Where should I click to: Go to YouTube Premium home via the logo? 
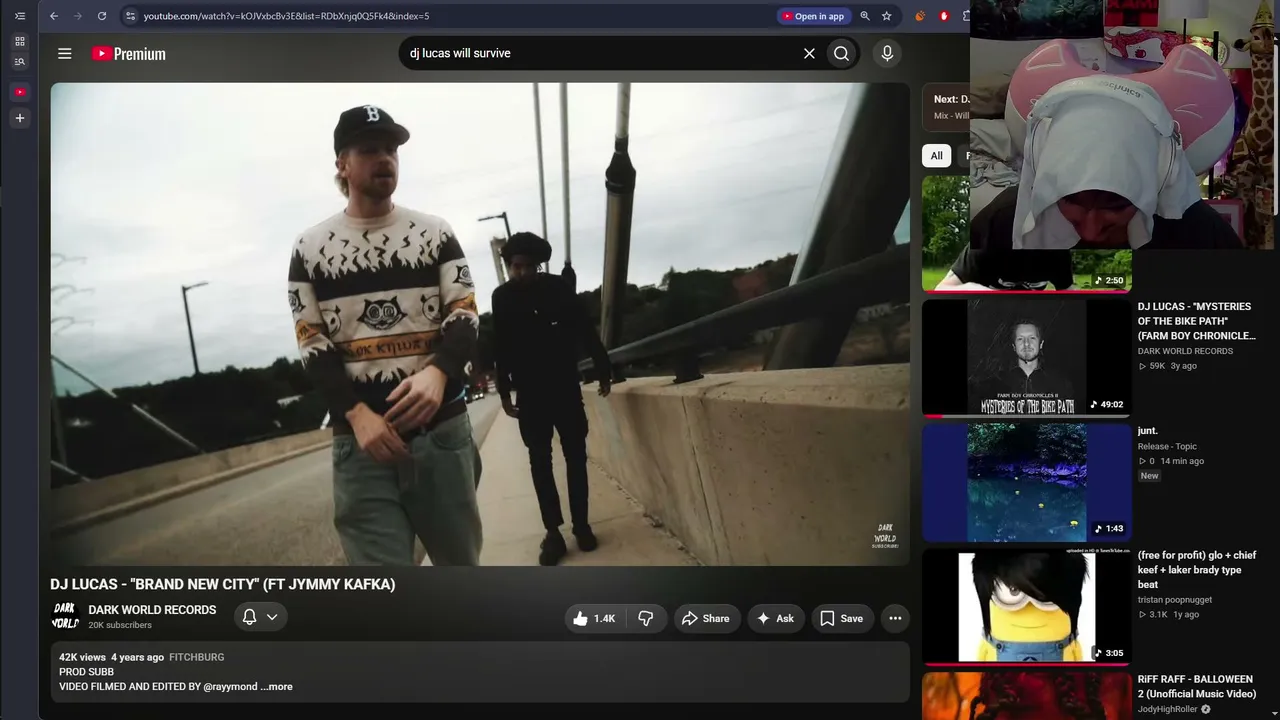click(x=129, y=54)
